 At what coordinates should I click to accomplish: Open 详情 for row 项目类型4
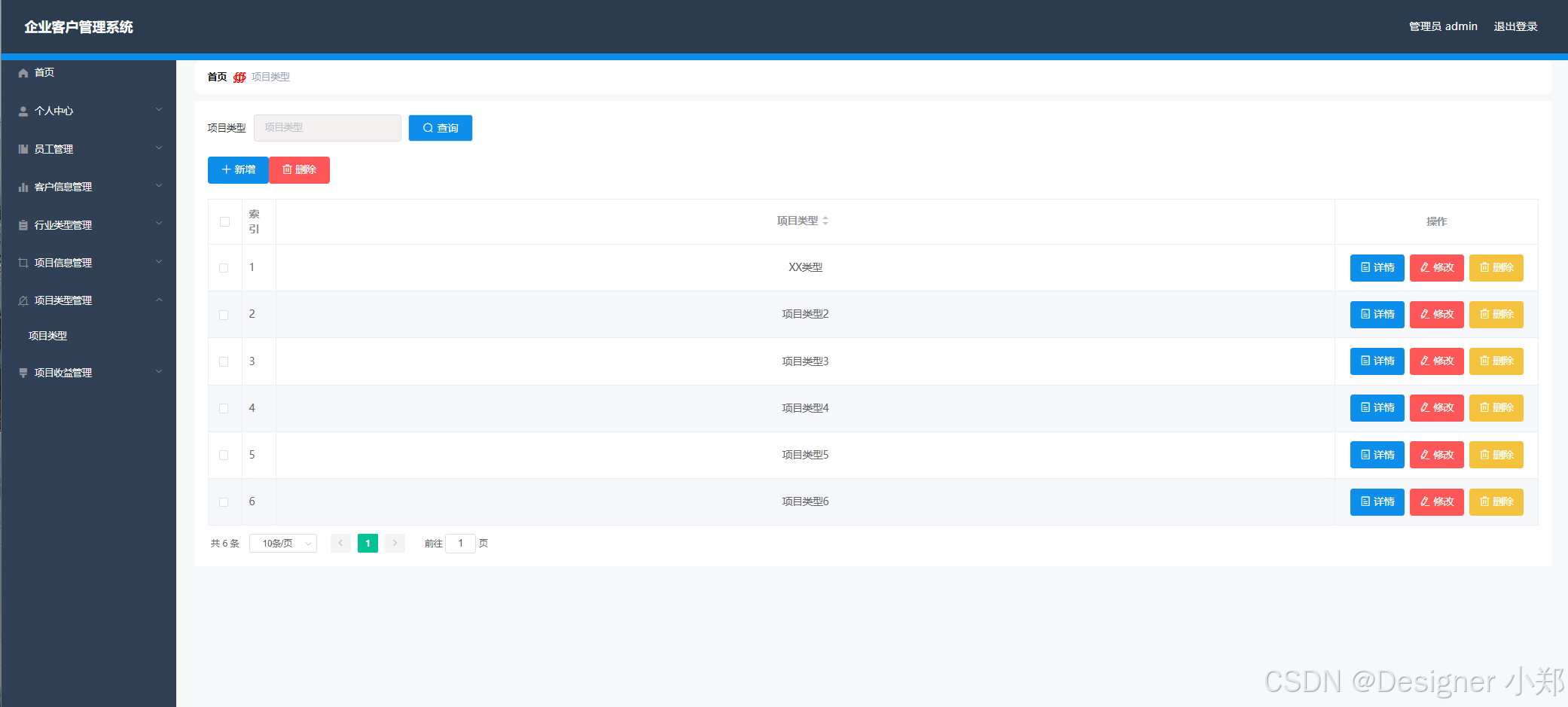coord(1377,408)
